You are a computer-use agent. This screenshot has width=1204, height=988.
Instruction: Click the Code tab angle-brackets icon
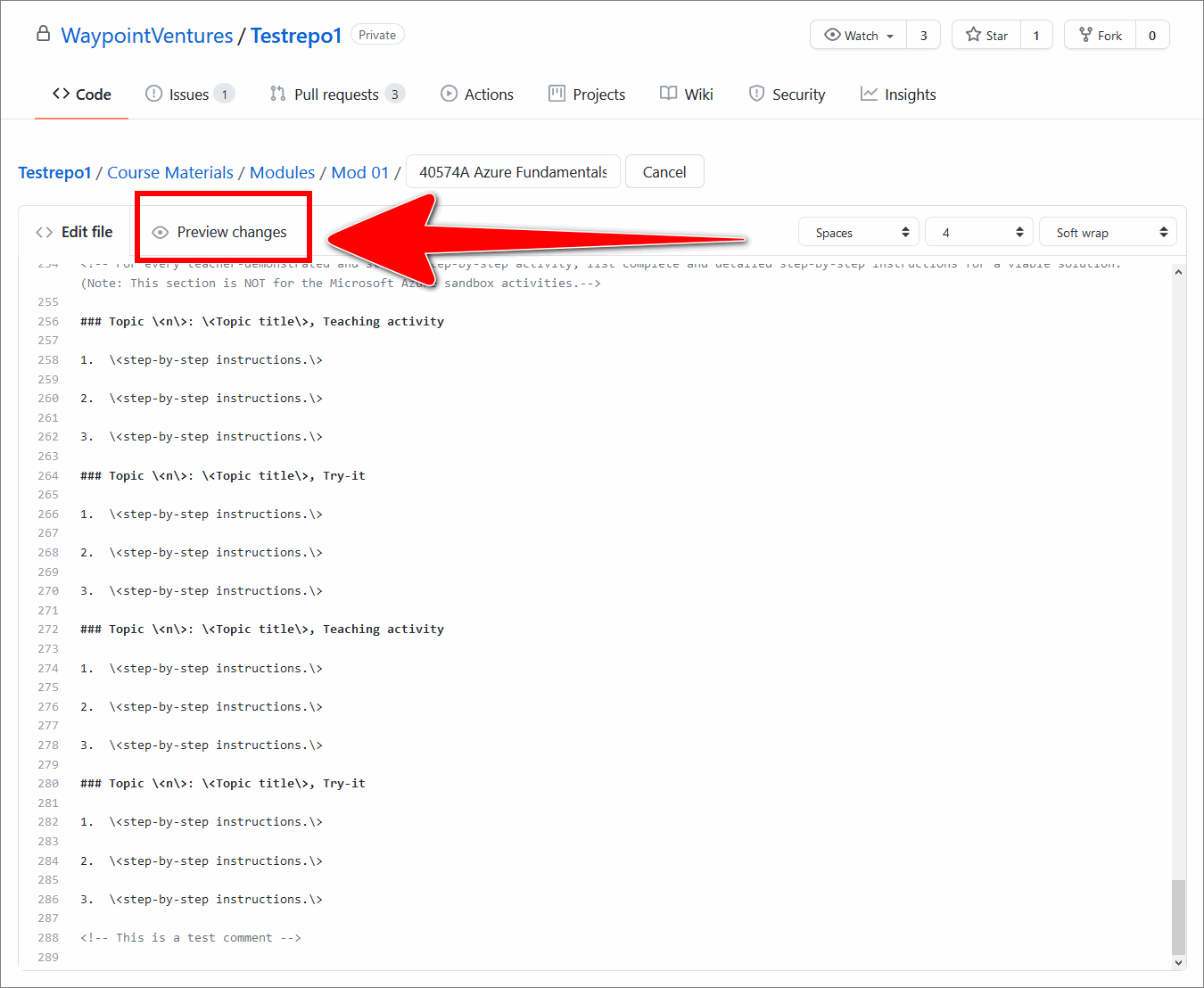(x=61, y=94)
